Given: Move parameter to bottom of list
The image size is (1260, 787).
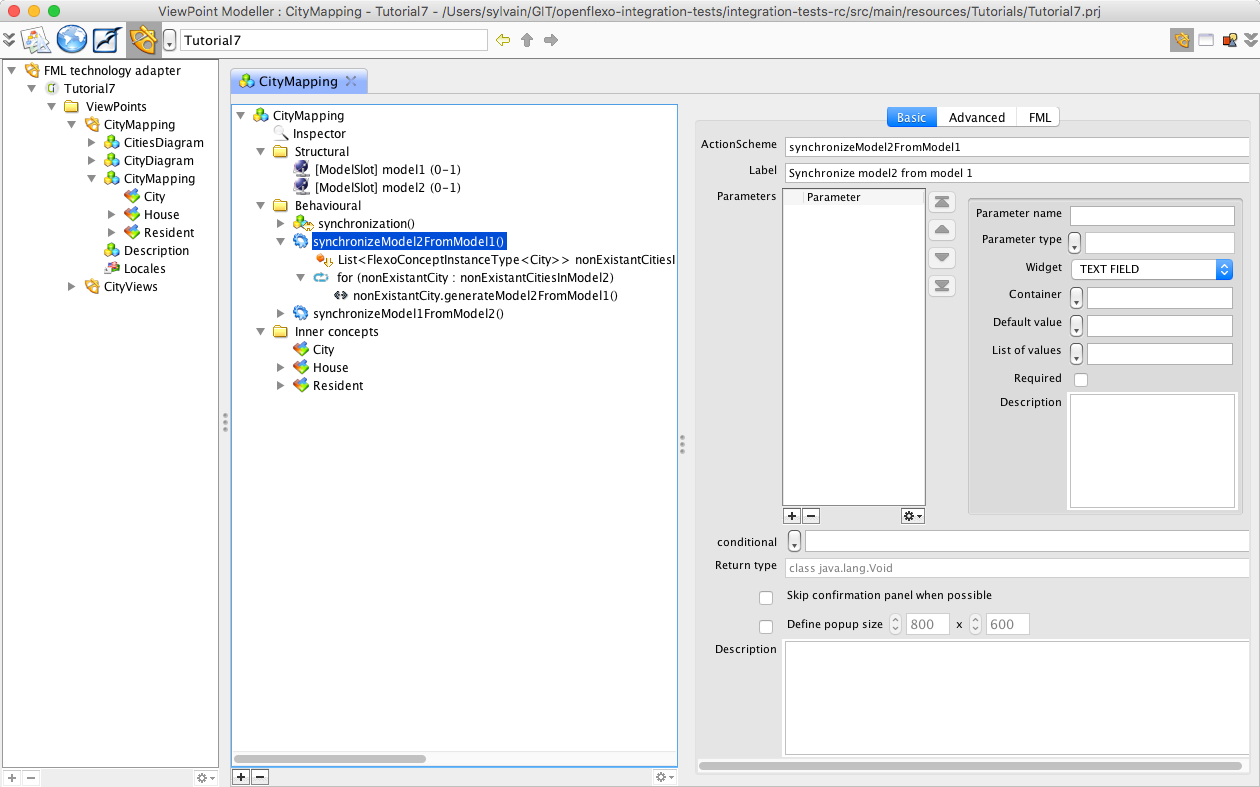Looking at the screenshot, I should pyautogui.click(x=942, y=286).
